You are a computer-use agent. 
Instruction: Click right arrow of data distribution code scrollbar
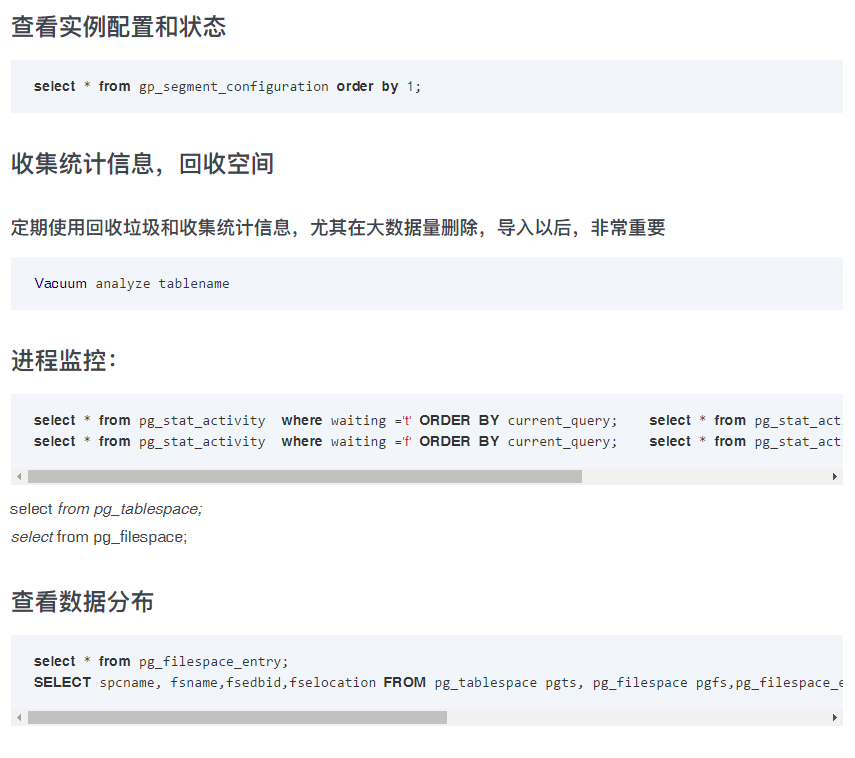(834, 718)
